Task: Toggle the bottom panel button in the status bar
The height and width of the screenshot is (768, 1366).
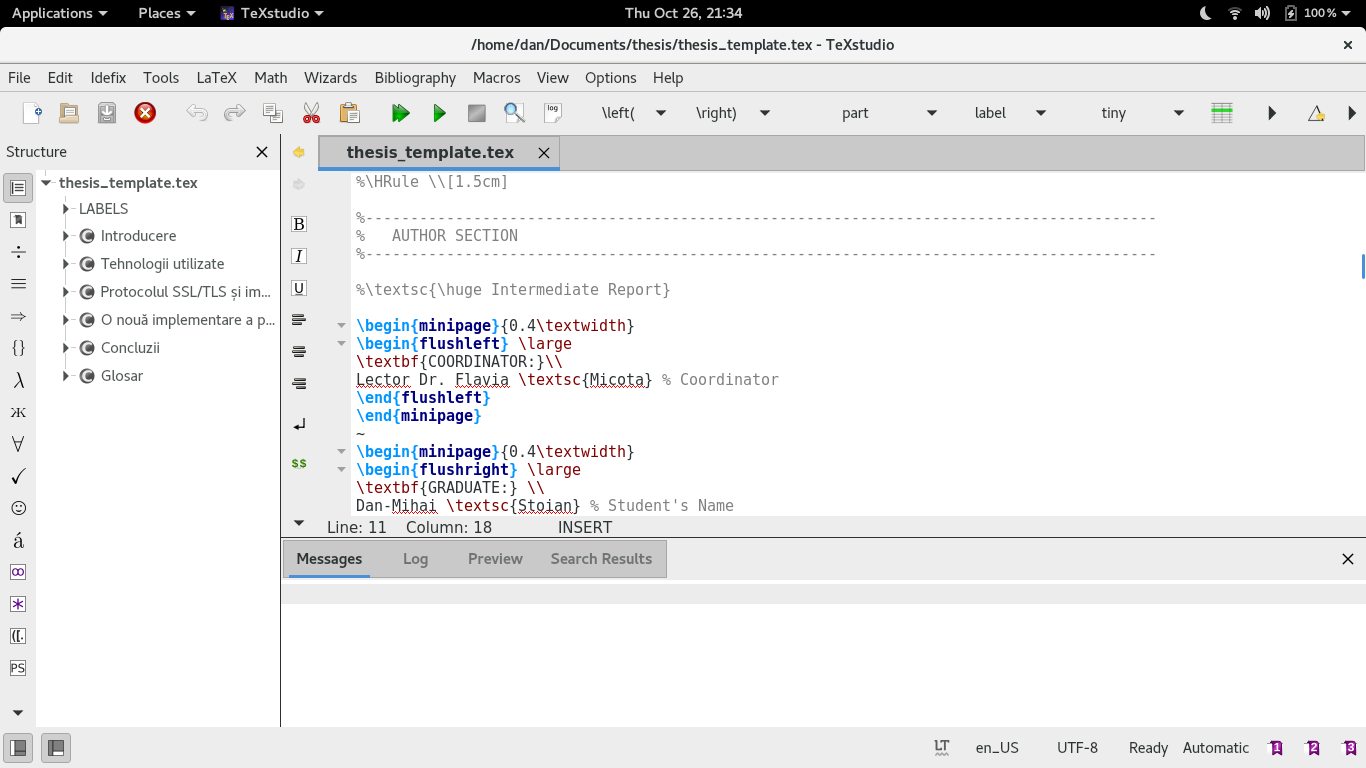Action: point(55,747)
